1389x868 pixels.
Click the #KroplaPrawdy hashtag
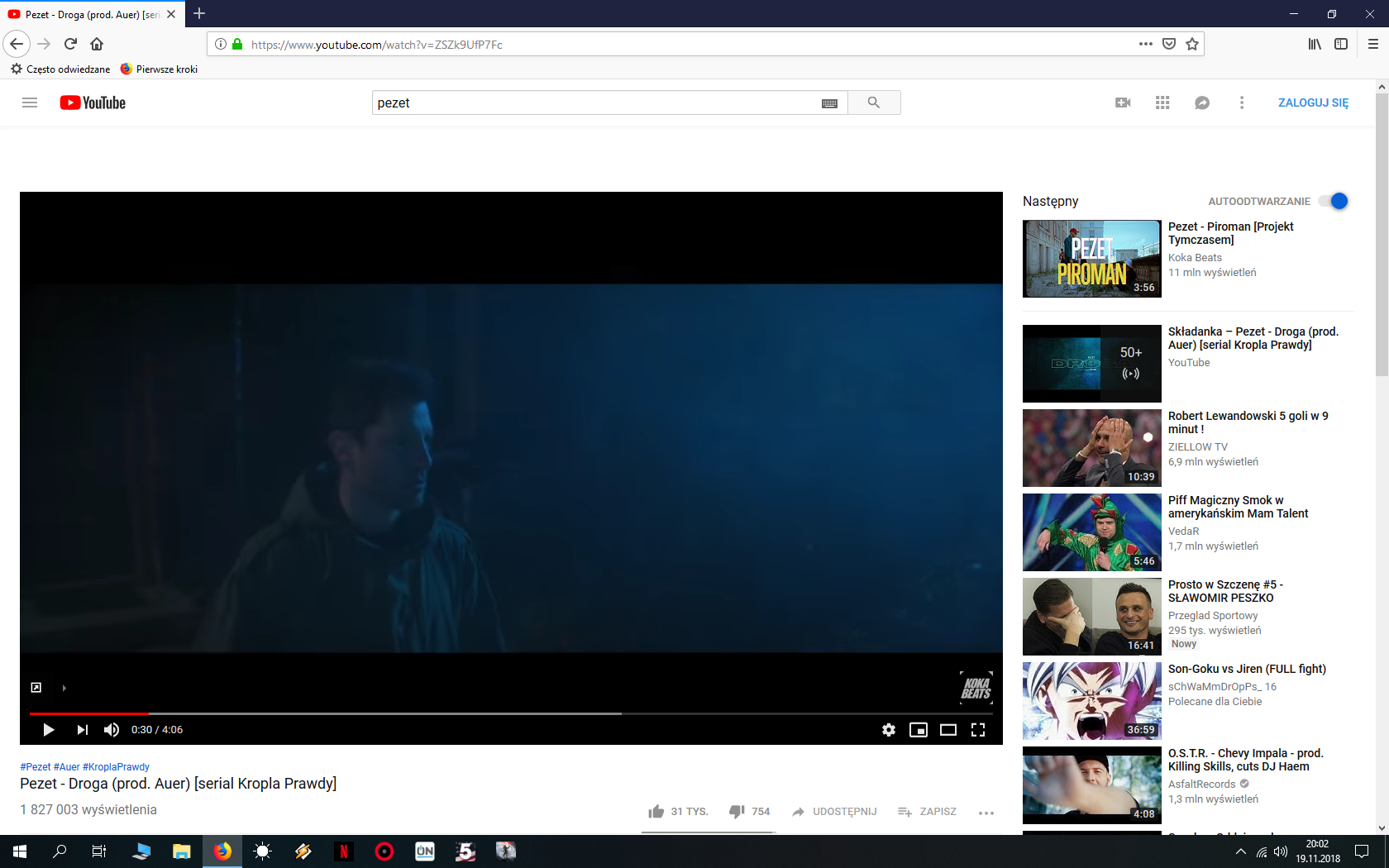click(x=116, y=767)
